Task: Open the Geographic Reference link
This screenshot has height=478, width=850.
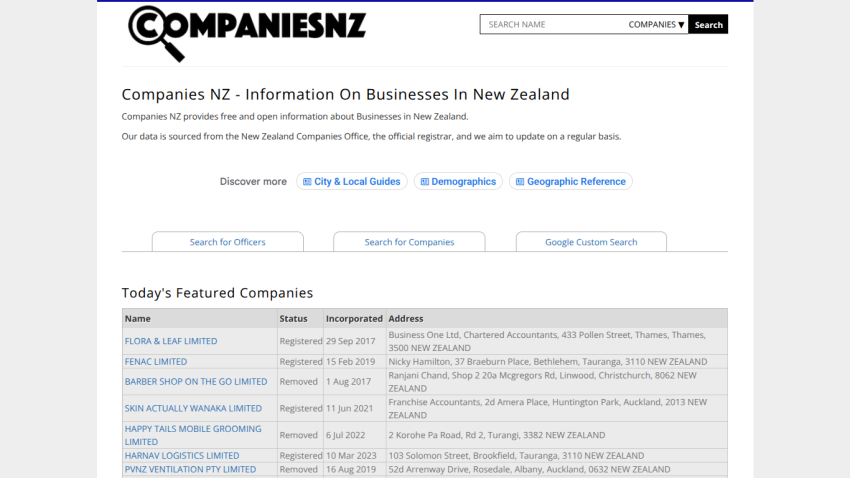Action: (570, 182)
